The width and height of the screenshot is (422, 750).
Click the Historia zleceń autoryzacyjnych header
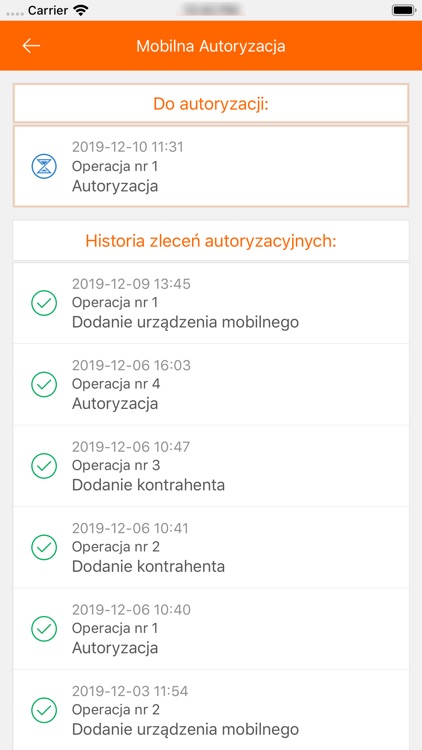211,241
